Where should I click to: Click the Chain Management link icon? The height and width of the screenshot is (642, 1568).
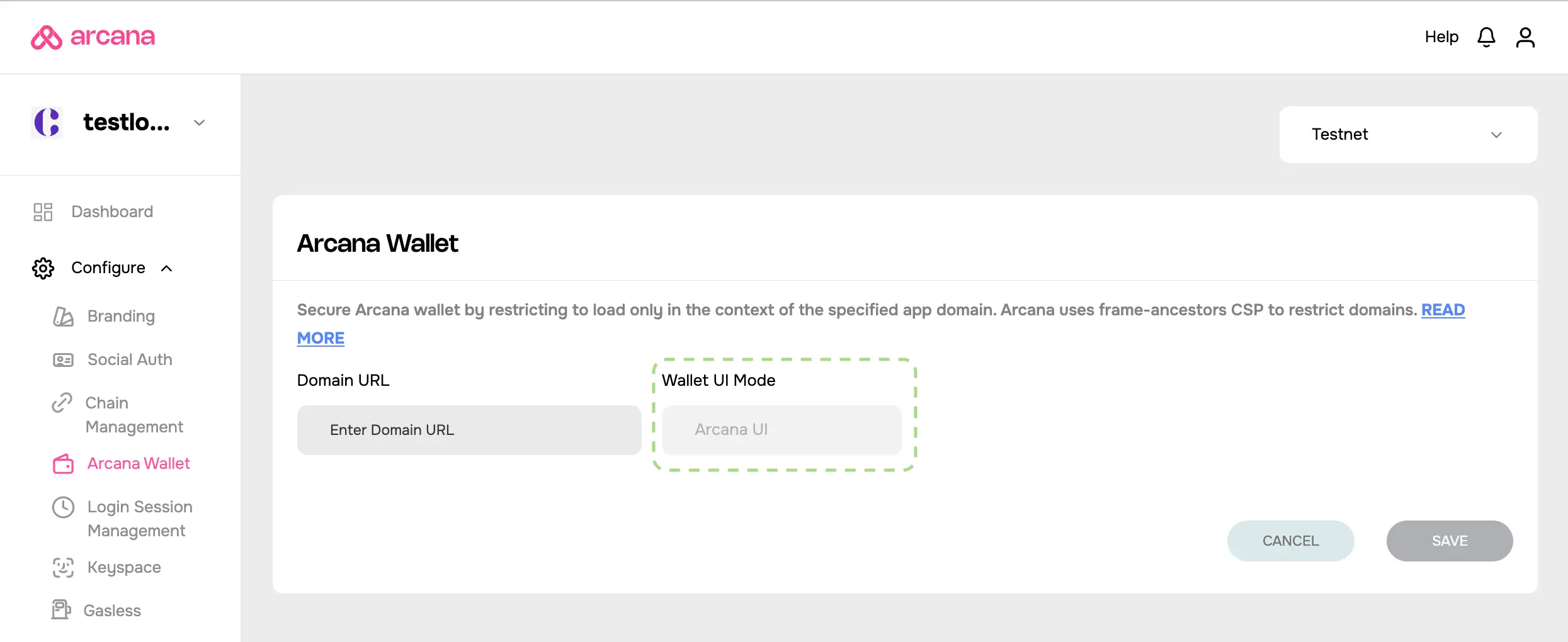click(x=62, y=403)
